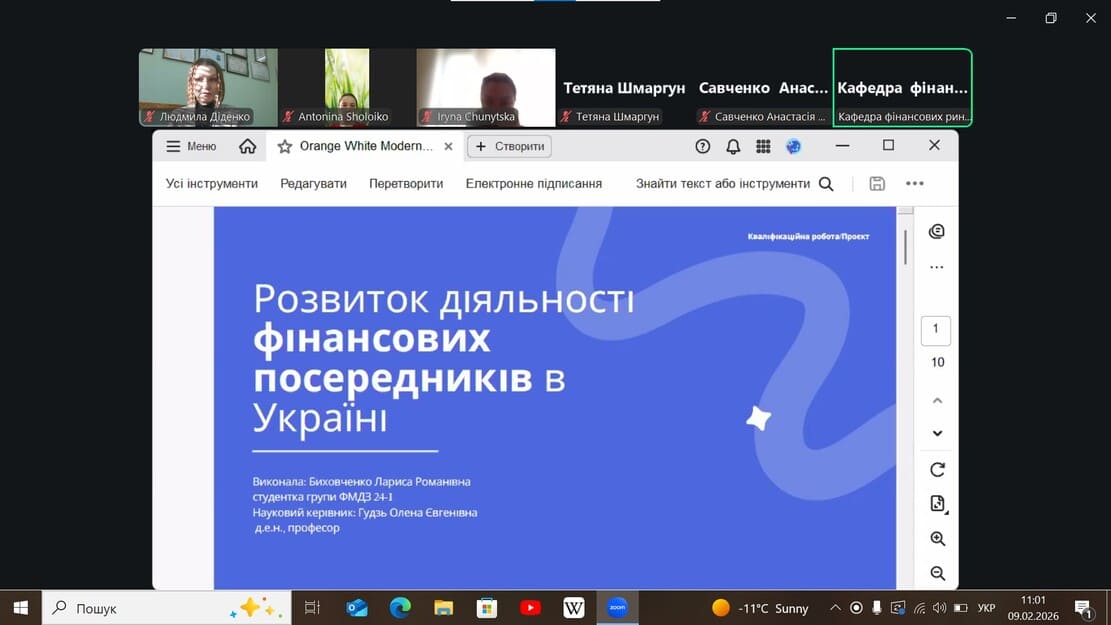Click the current page number field
1111x625 pixels.
tap(936, 329)
